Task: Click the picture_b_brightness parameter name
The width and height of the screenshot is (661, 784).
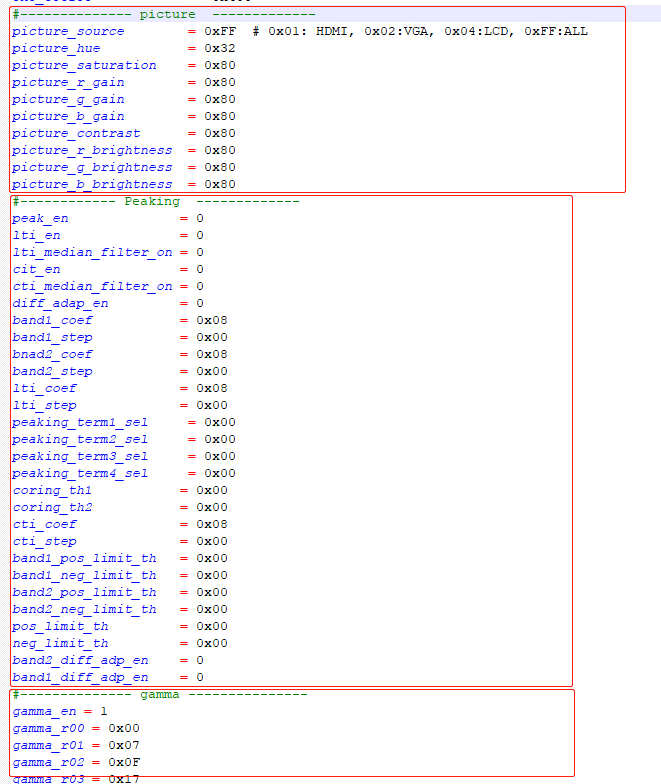Action: [x=92, y=185]
